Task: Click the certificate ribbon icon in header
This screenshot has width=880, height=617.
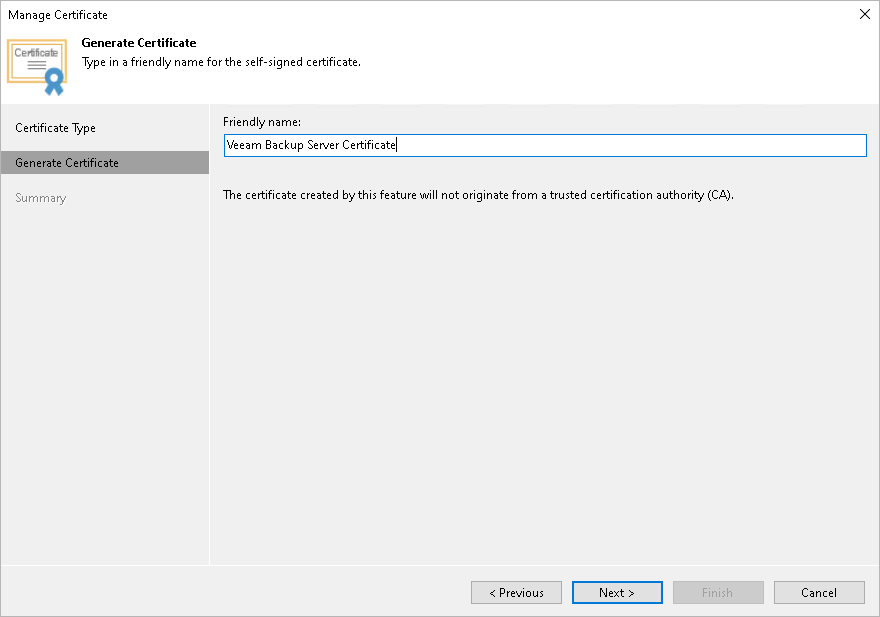Action: 37,67
